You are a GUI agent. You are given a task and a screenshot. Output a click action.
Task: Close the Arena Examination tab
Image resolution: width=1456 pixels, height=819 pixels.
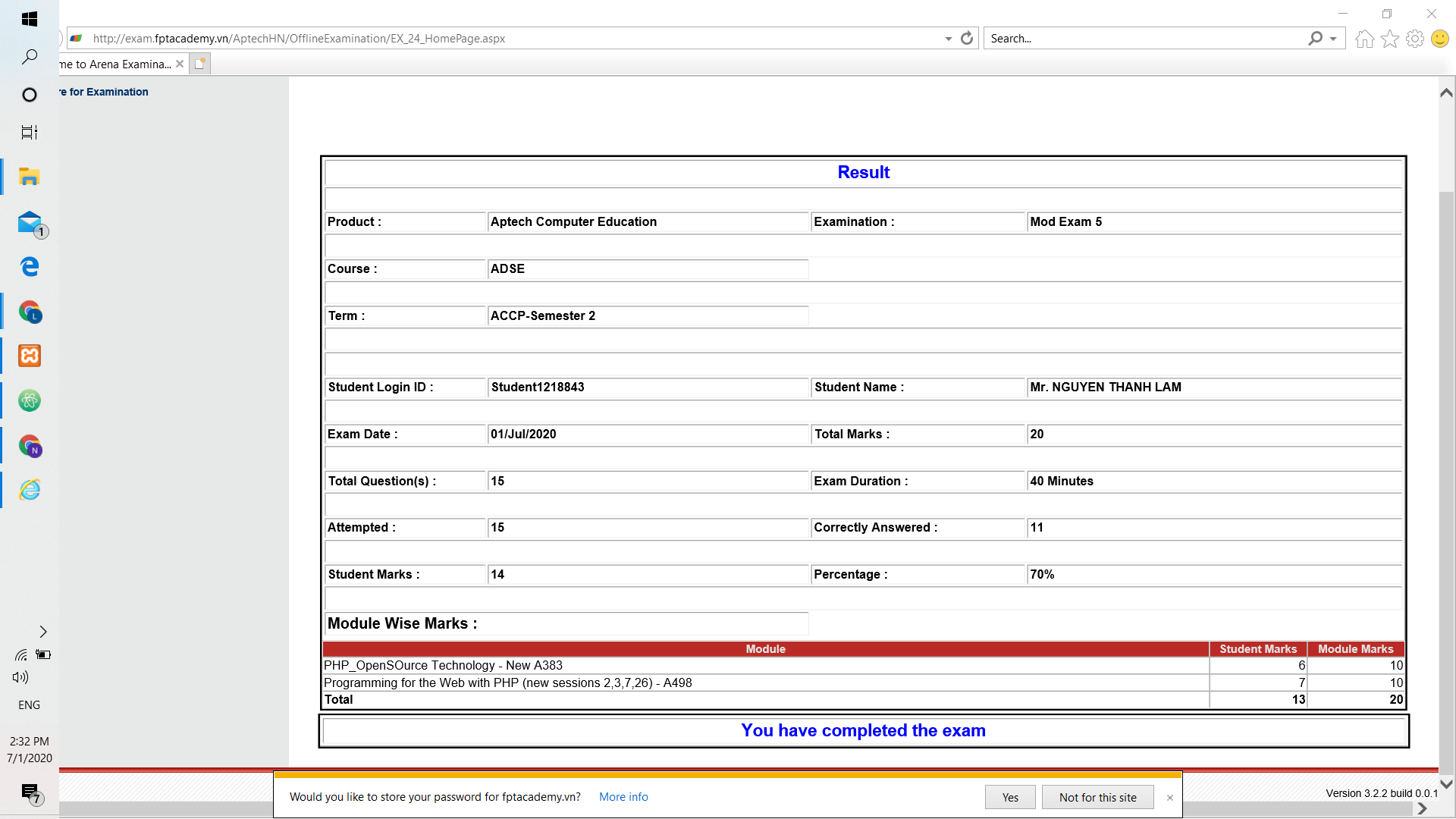click(180, 64)
